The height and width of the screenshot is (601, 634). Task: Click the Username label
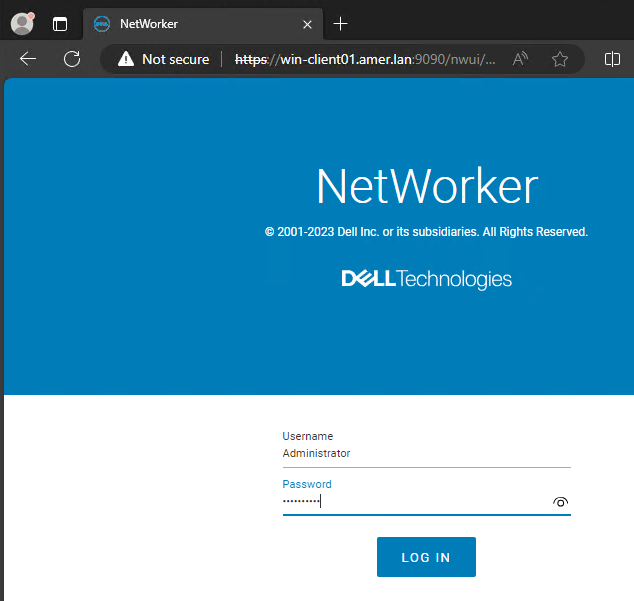click(308, 436)
